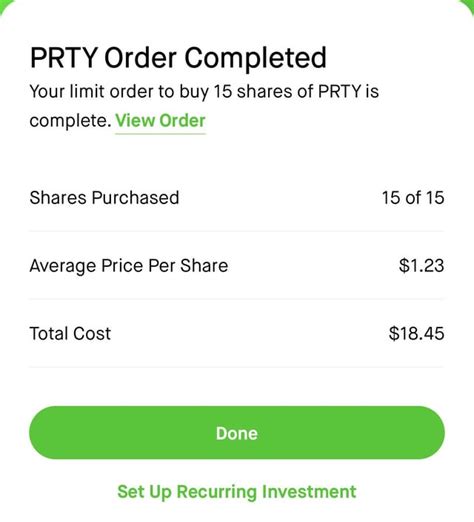Click the $1.23 average price value
474x522 pixels.
421,266
